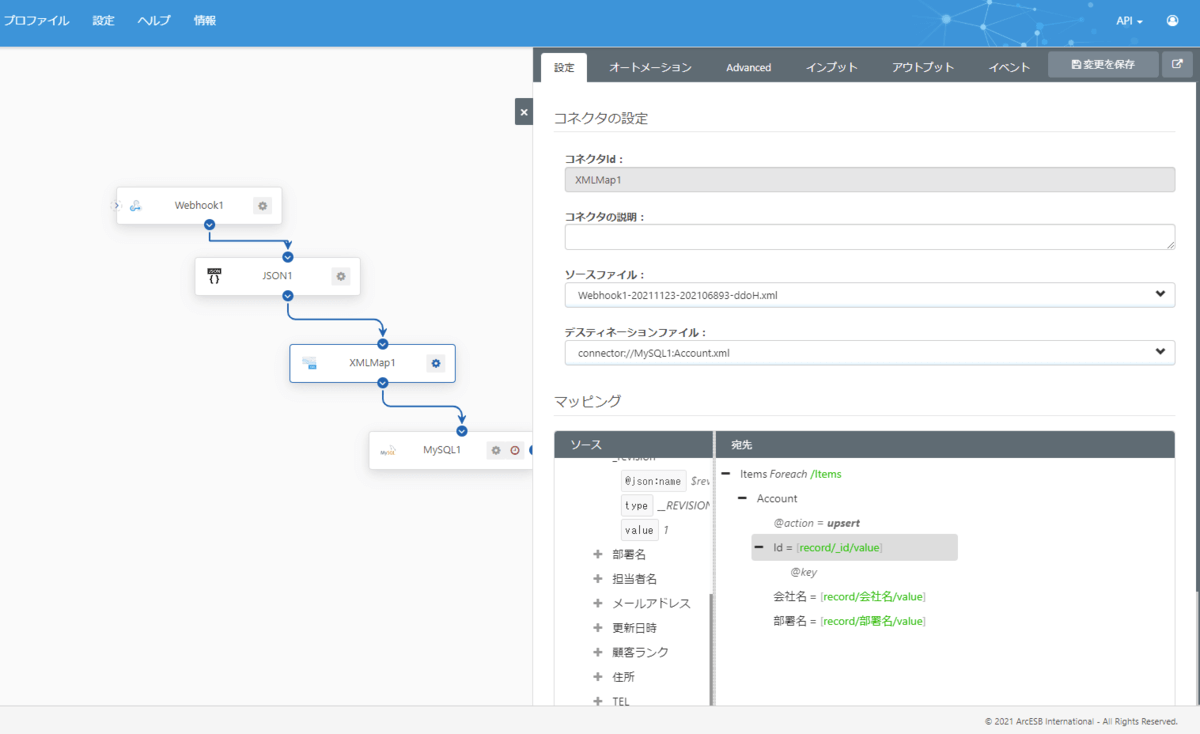
Task: Click the 変更を保存 button
Action: click(1103, 64)
